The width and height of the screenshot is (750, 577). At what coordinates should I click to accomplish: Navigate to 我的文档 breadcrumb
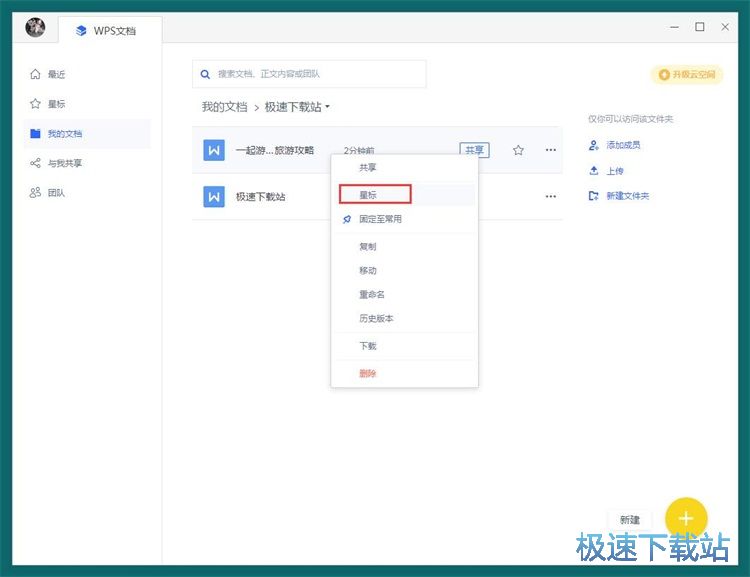(x=224, y=107)
